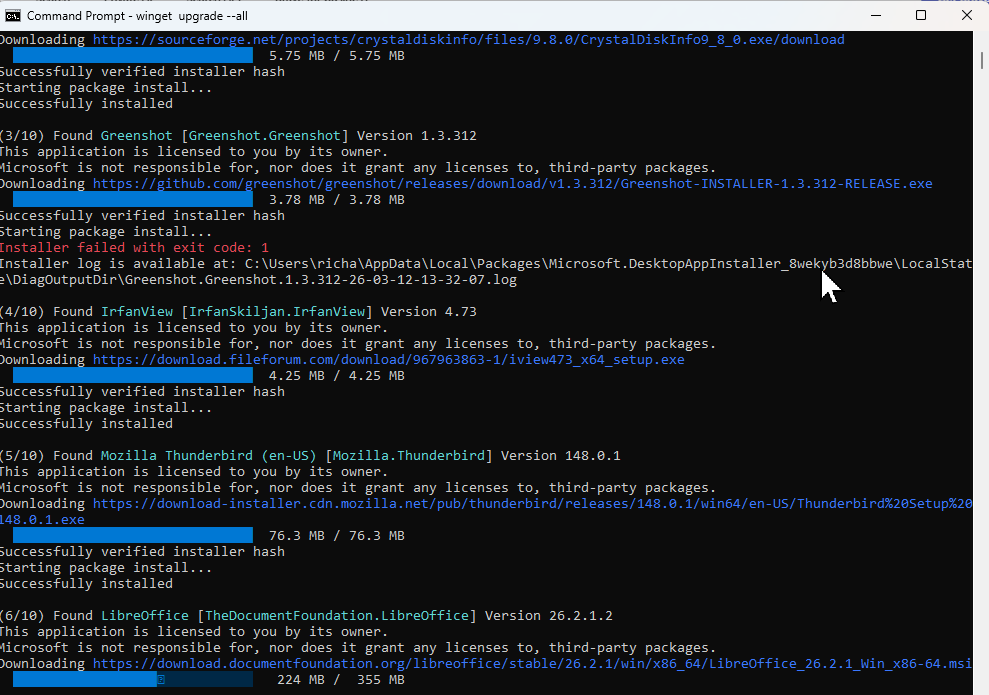Screen dimensions: 989x695
Task: Minimize the Command Prompt window
Action: pos(875,15)
